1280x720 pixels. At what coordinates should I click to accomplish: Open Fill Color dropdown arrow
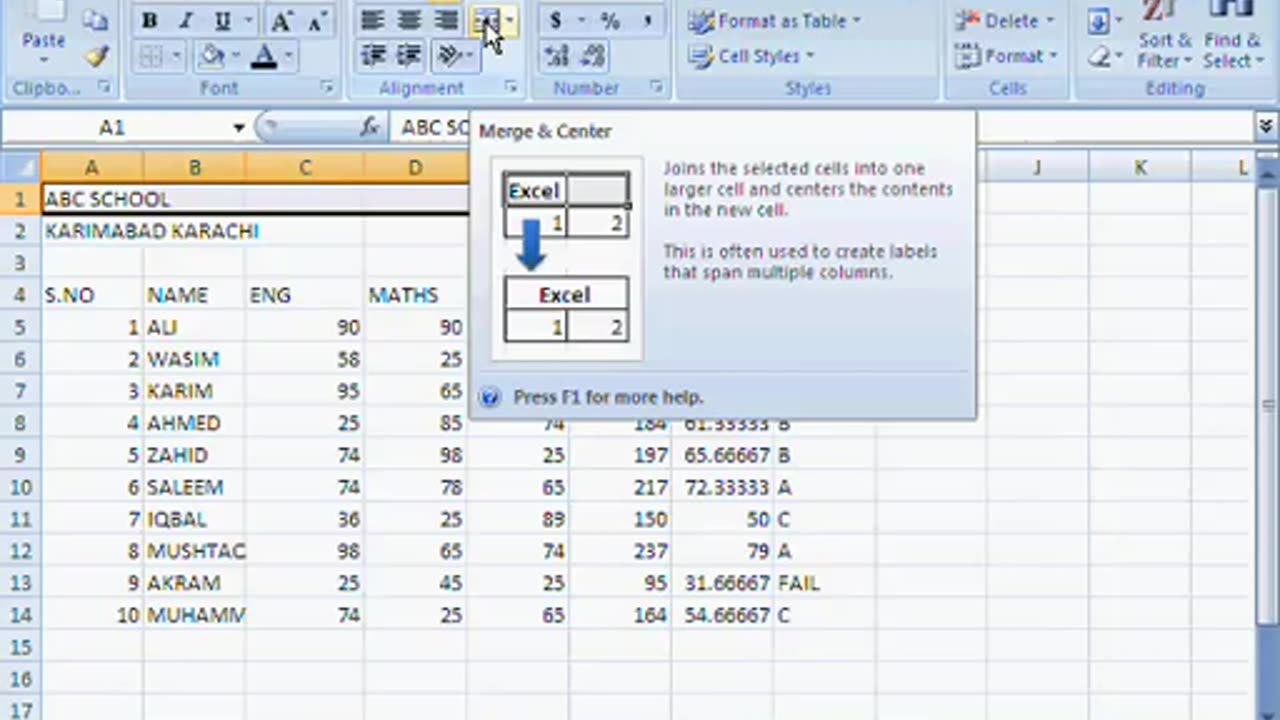(x=235, y=56)
